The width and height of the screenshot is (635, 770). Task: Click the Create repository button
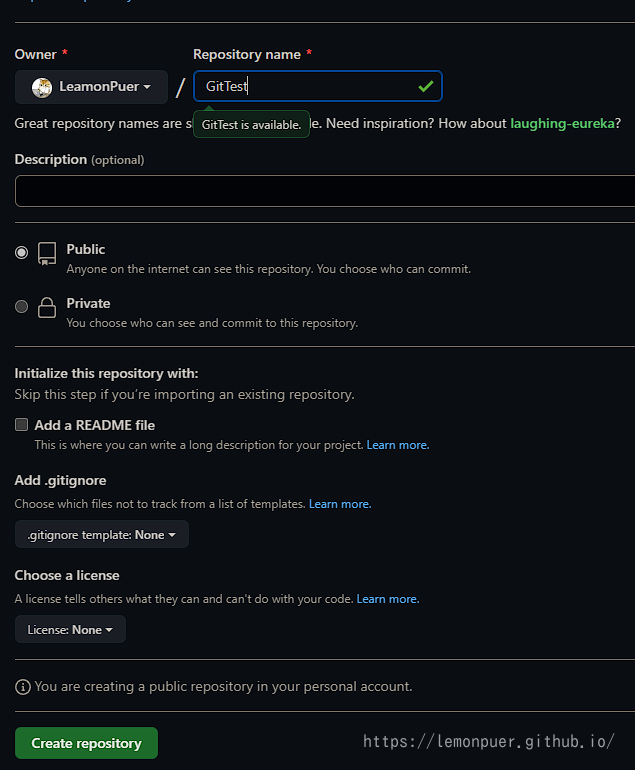tap(86, 743)
